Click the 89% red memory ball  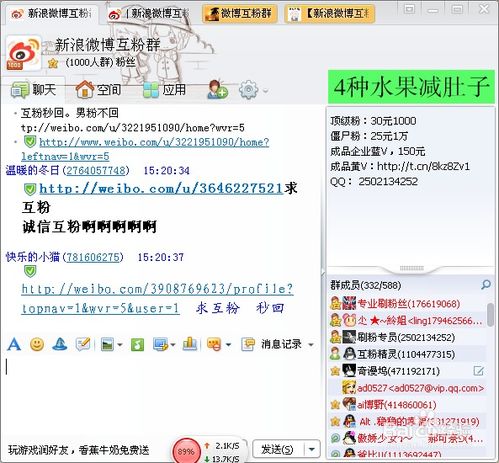(x=186, y=451)
